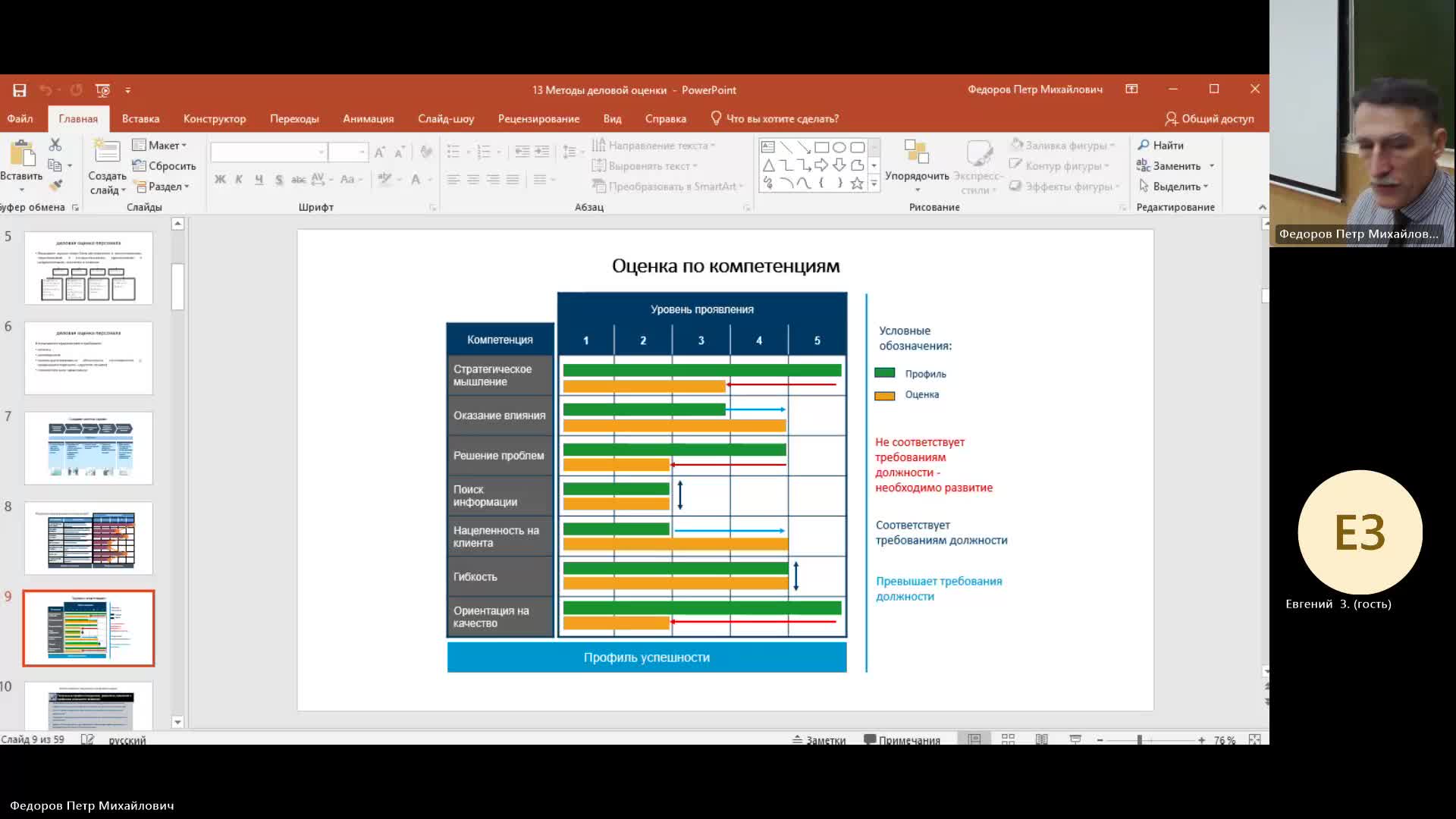1456x819 pixels.
Task: Click the Заметки notes button
Action: coord(819,739)
